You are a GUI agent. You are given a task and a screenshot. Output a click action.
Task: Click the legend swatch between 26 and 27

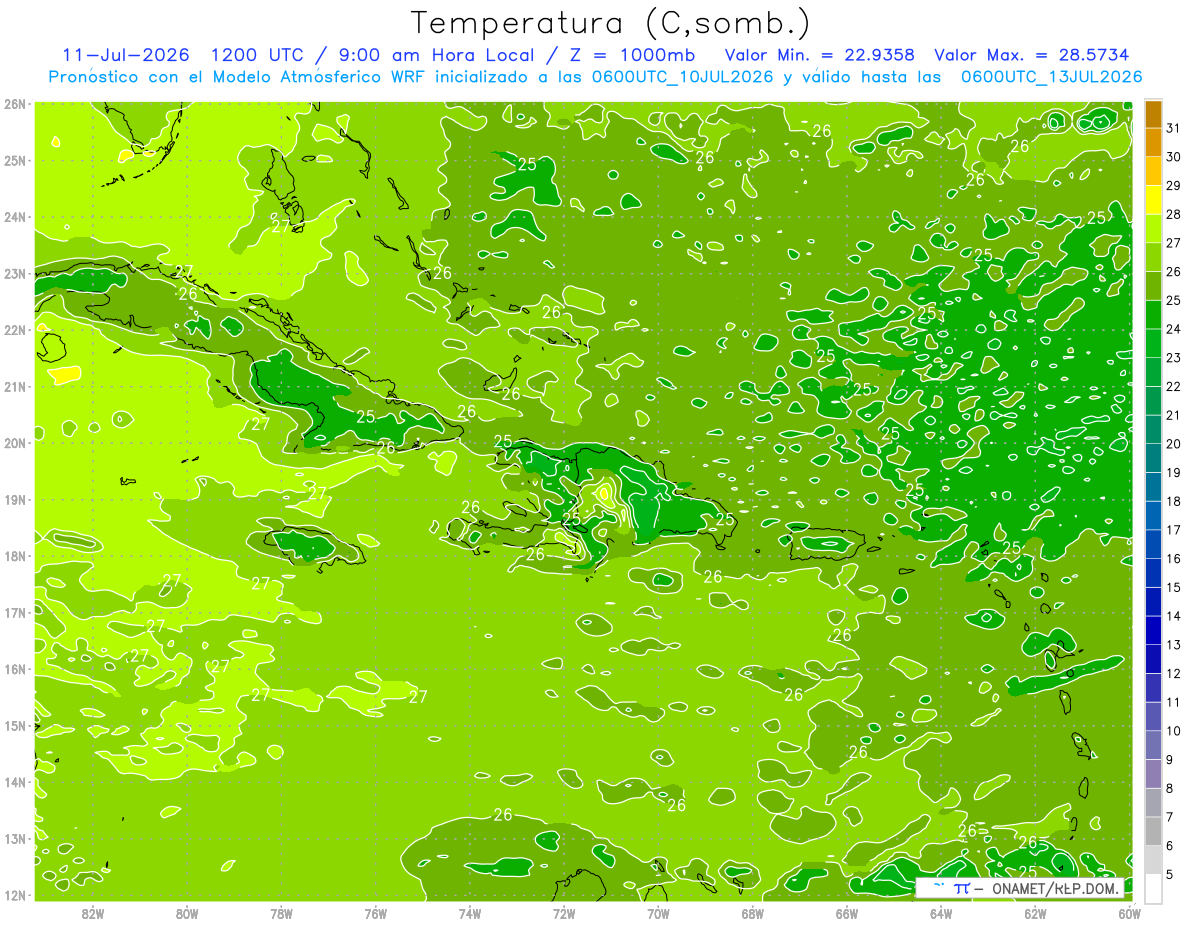(1154, 257)
